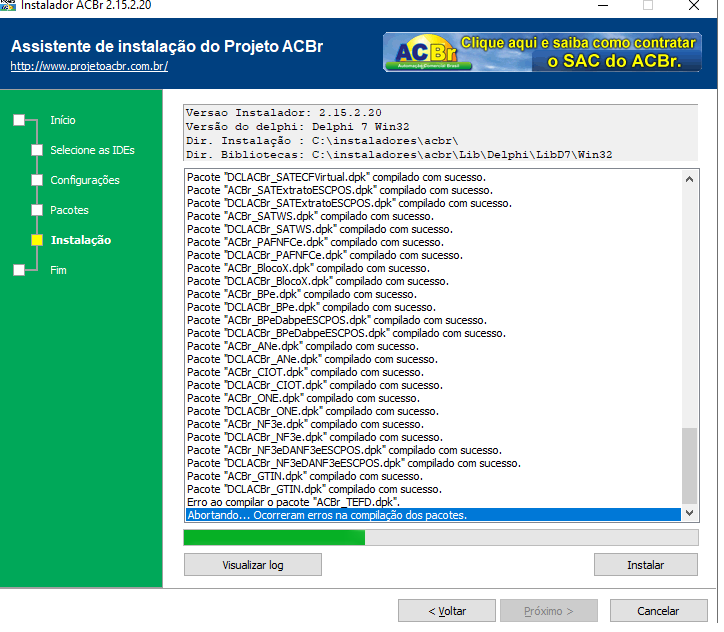Screen dimensions: 724x632
Task: Select the "ACBr_SATWS.dpk" compilado log line
Action: click(x=433, y=217)
